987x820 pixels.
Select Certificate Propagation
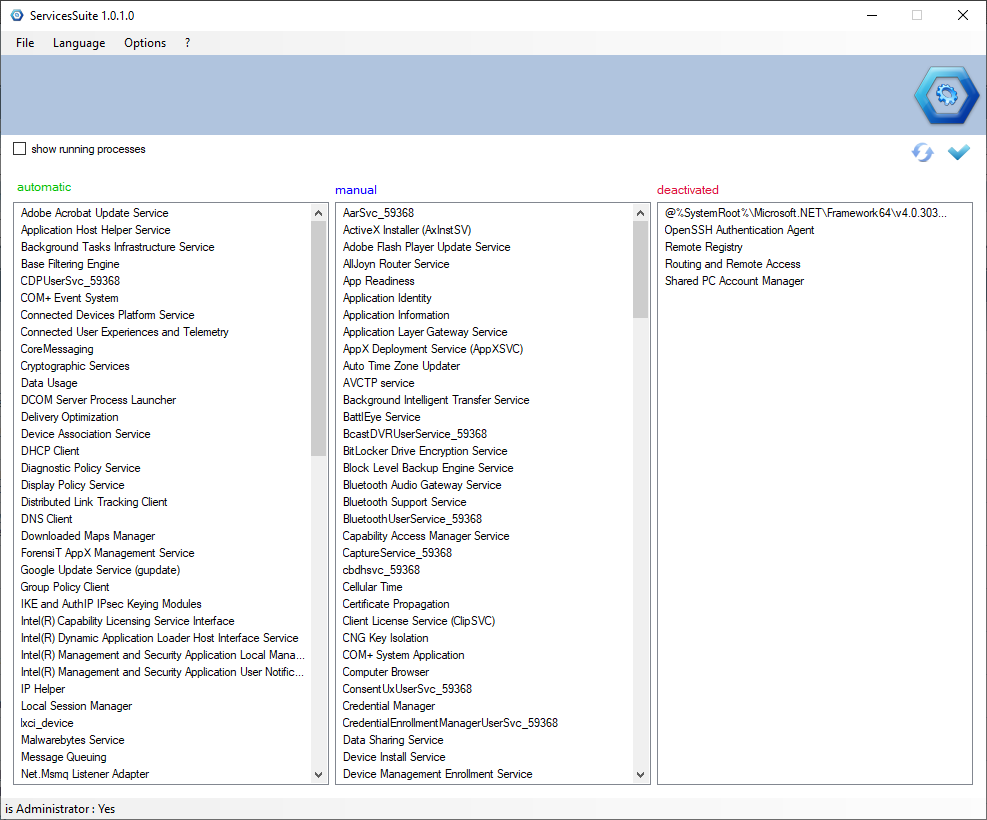[395, 604]
